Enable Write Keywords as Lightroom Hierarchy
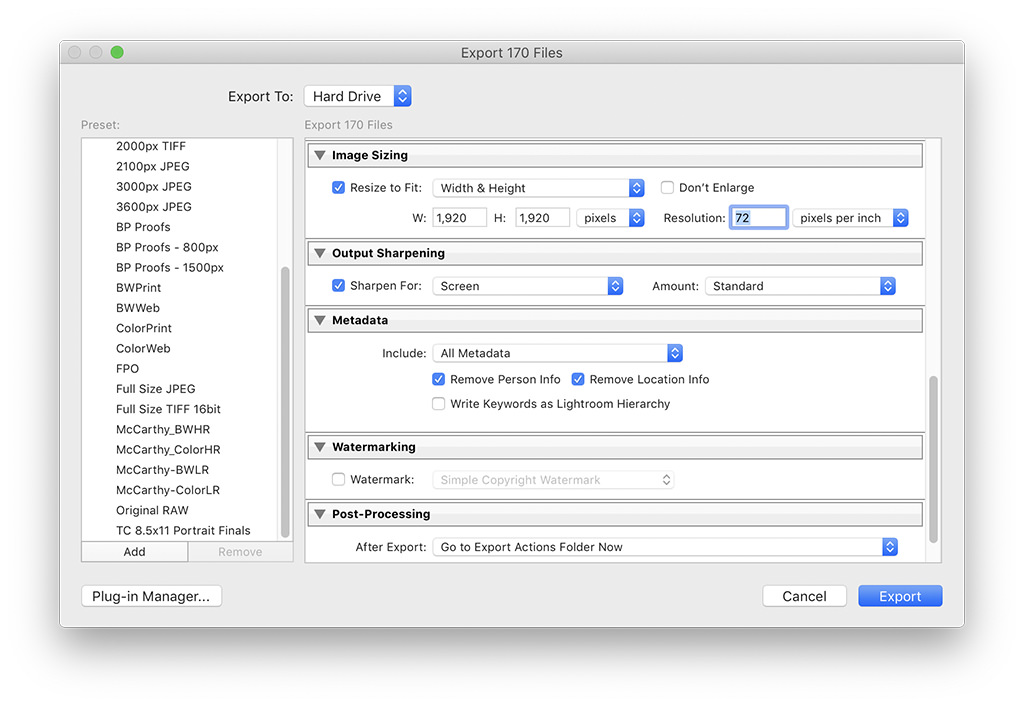This screenshot has width=1024, height=706. (438, 404)
